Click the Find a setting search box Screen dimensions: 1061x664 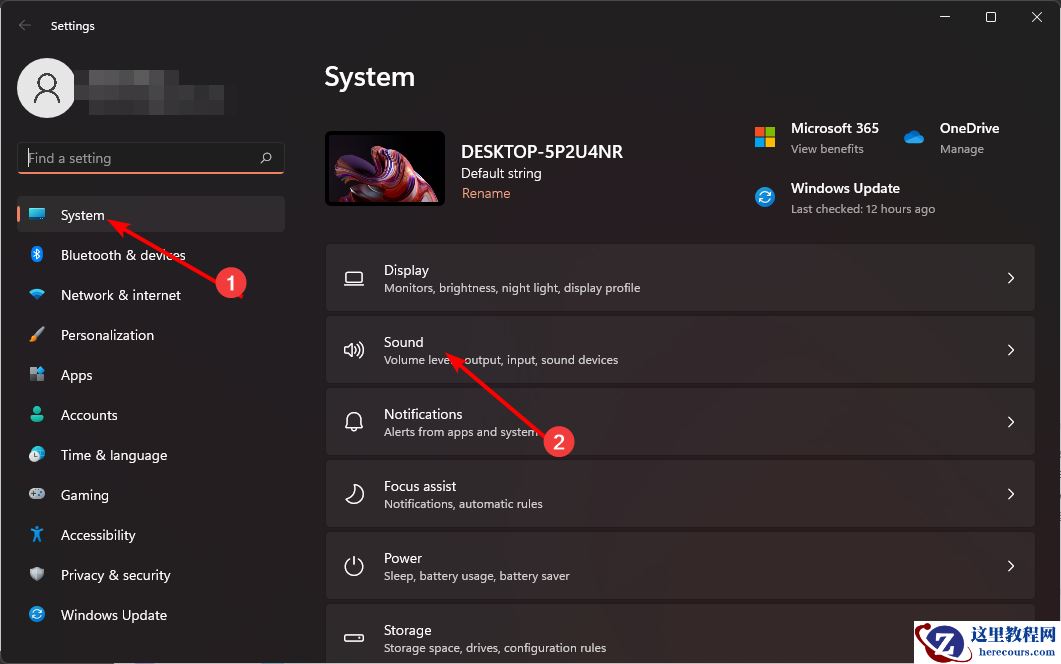(x=150, y=158)
